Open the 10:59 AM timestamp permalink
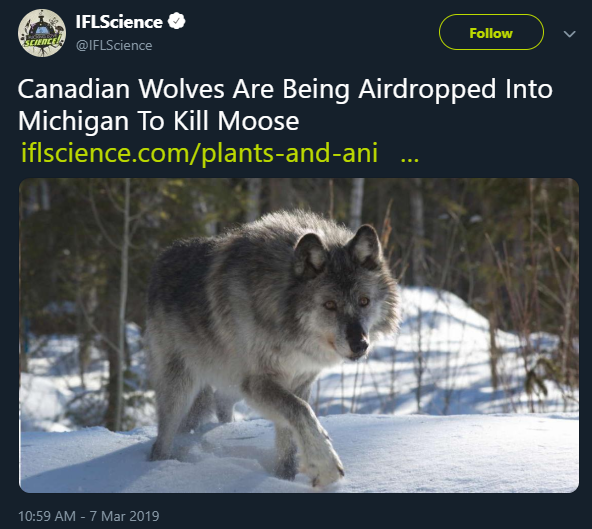 47,516
